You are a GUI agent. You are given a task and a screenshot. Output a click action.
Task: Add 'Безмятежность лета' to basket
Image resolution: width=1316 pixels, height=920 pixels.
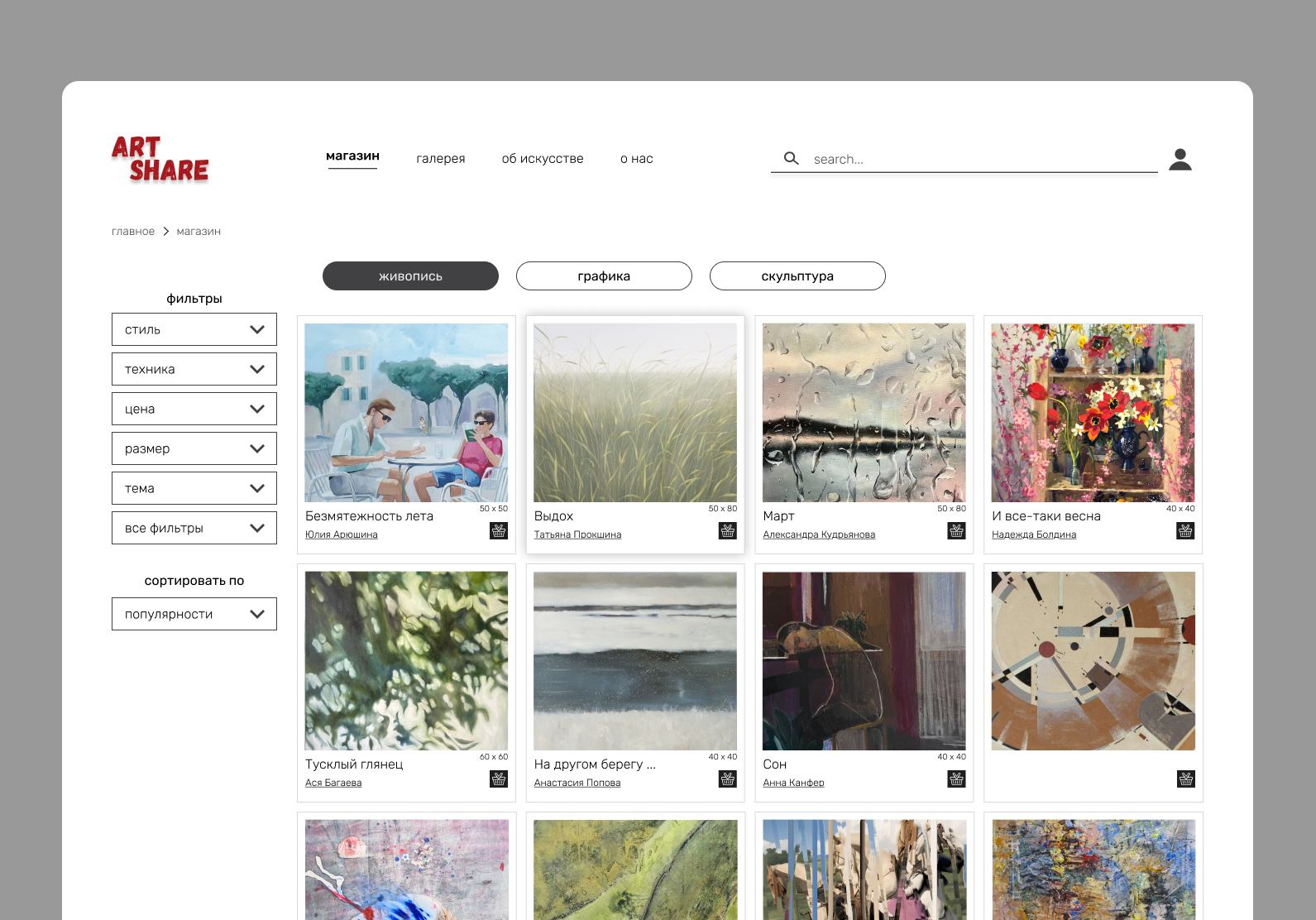point(499,531)
